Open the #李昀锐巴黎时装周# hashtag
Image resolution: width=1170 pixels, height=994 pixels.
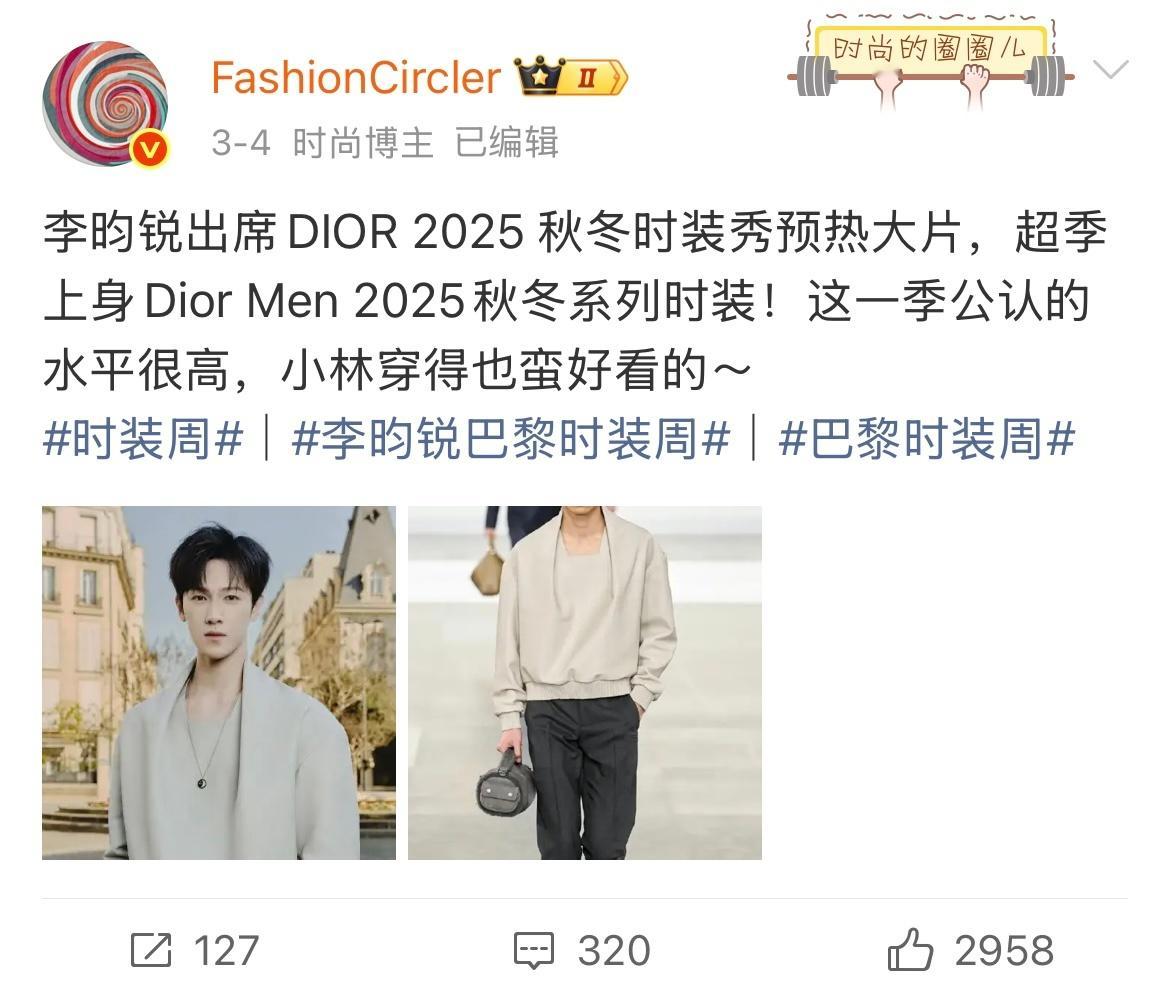[x=510, y=438]
